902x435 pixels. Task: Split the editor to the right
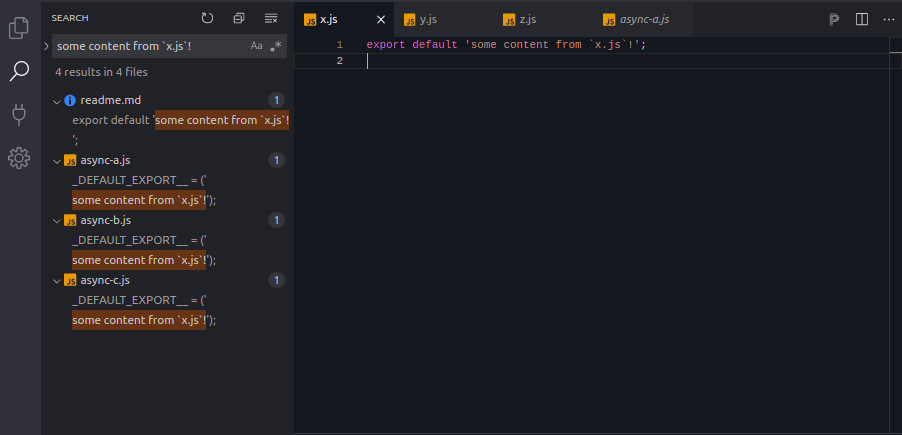(862, 19)
